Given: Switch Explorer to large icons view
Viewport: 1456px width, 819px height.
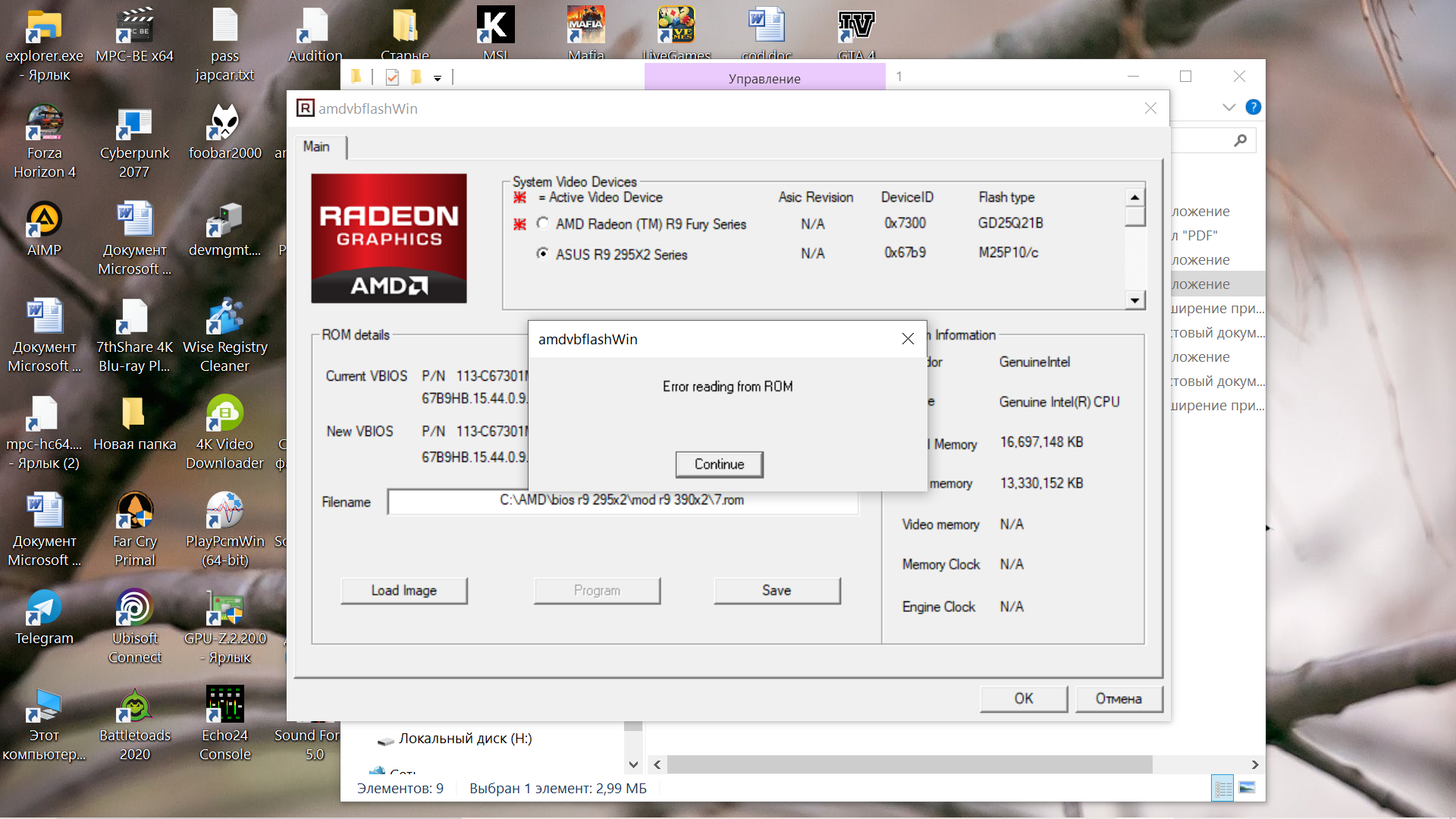Looking at the screenshot, I should tap(1247, 788).
